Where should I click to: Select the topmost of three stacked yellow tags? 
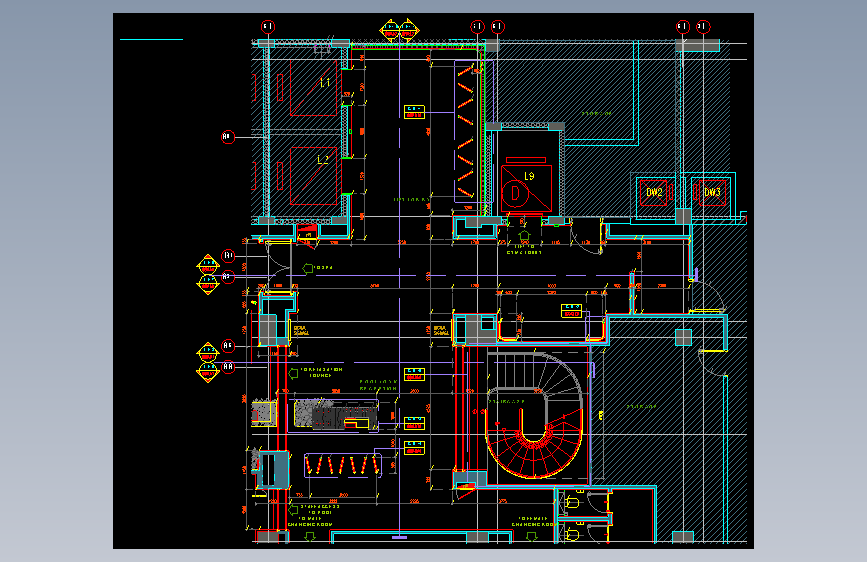point(414,374)
